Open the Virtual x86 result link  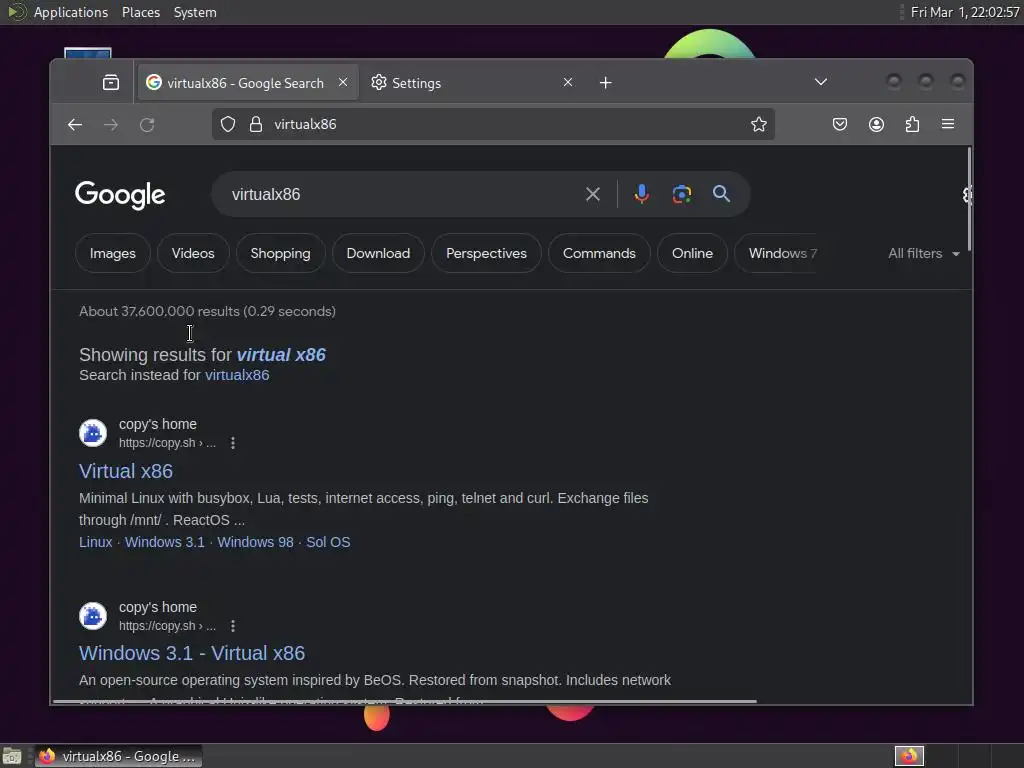(x=126, y=471)
